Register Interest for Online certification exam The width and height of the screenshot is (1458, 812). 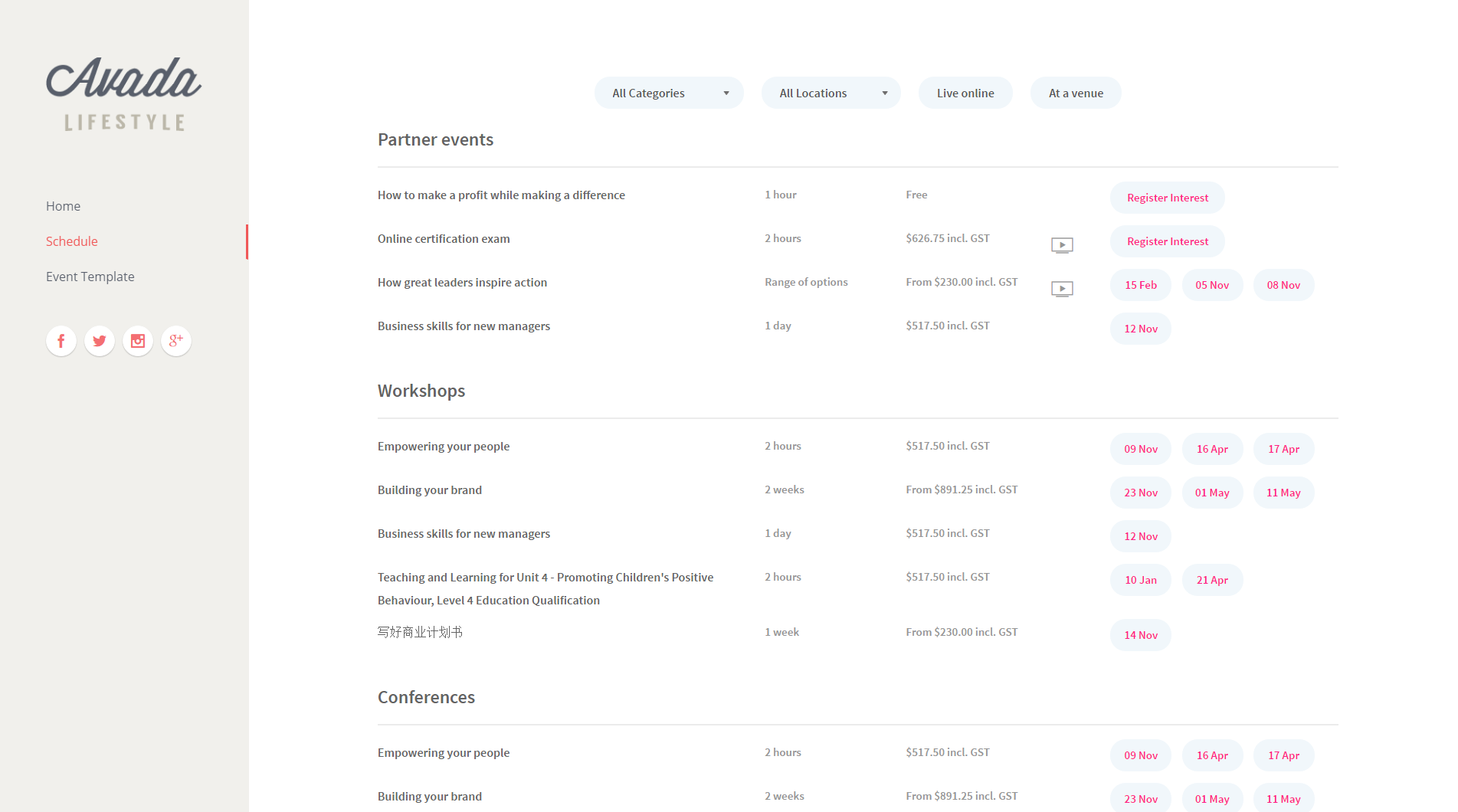pos(1168,241)
